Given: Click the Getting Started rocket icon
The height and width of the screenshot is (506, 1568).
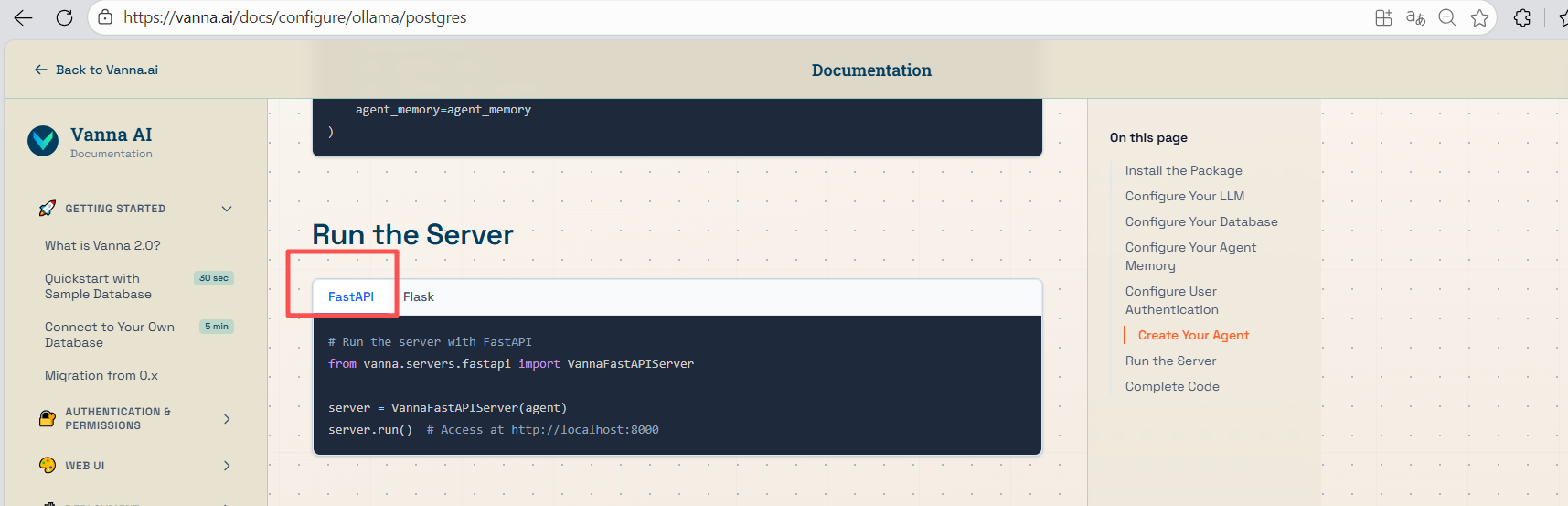Looking at the screenshot, I should [x=48, y=209].
